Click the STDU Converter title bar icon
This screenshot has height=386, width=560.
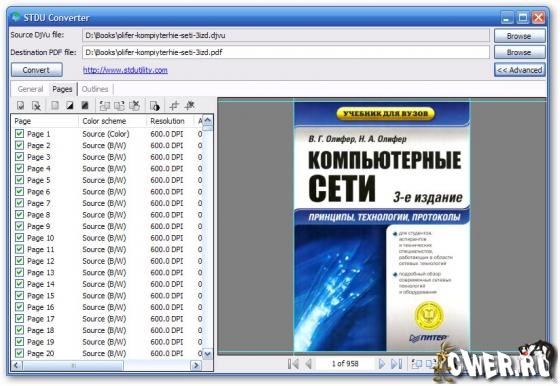(x=15, y=17)
